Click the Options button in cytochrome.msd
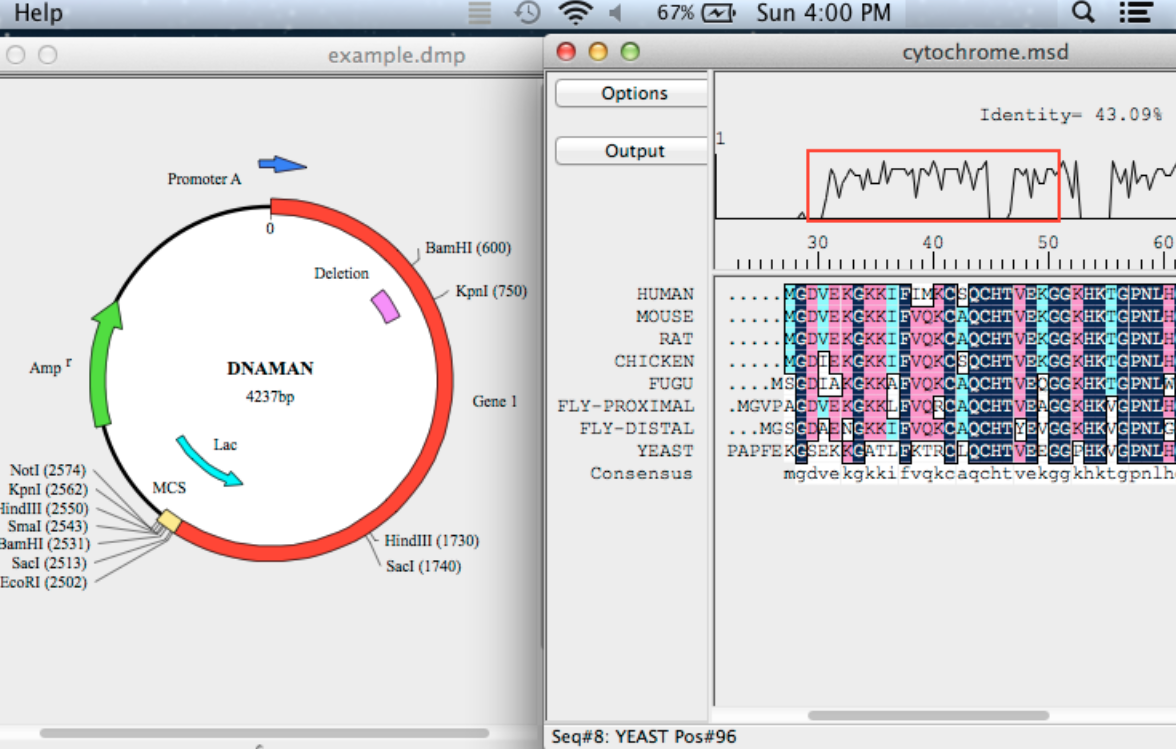The image size is (1176, 749). 632,93
